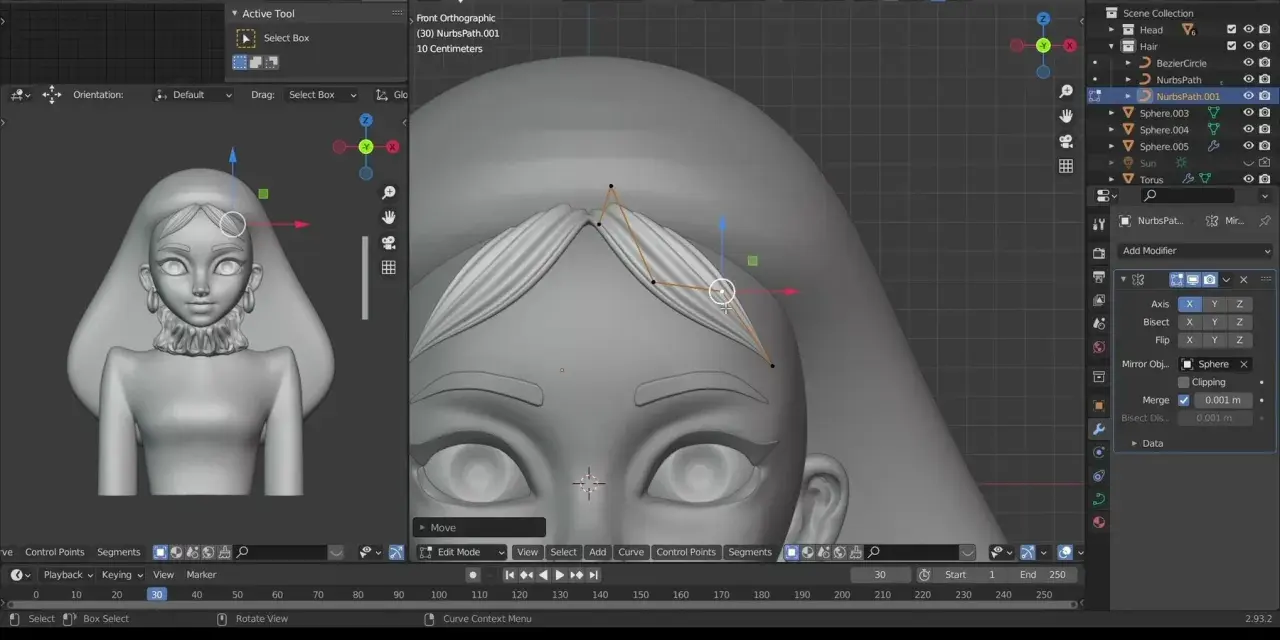Toggle camera view icon in main viewport

coord(1066,141)
